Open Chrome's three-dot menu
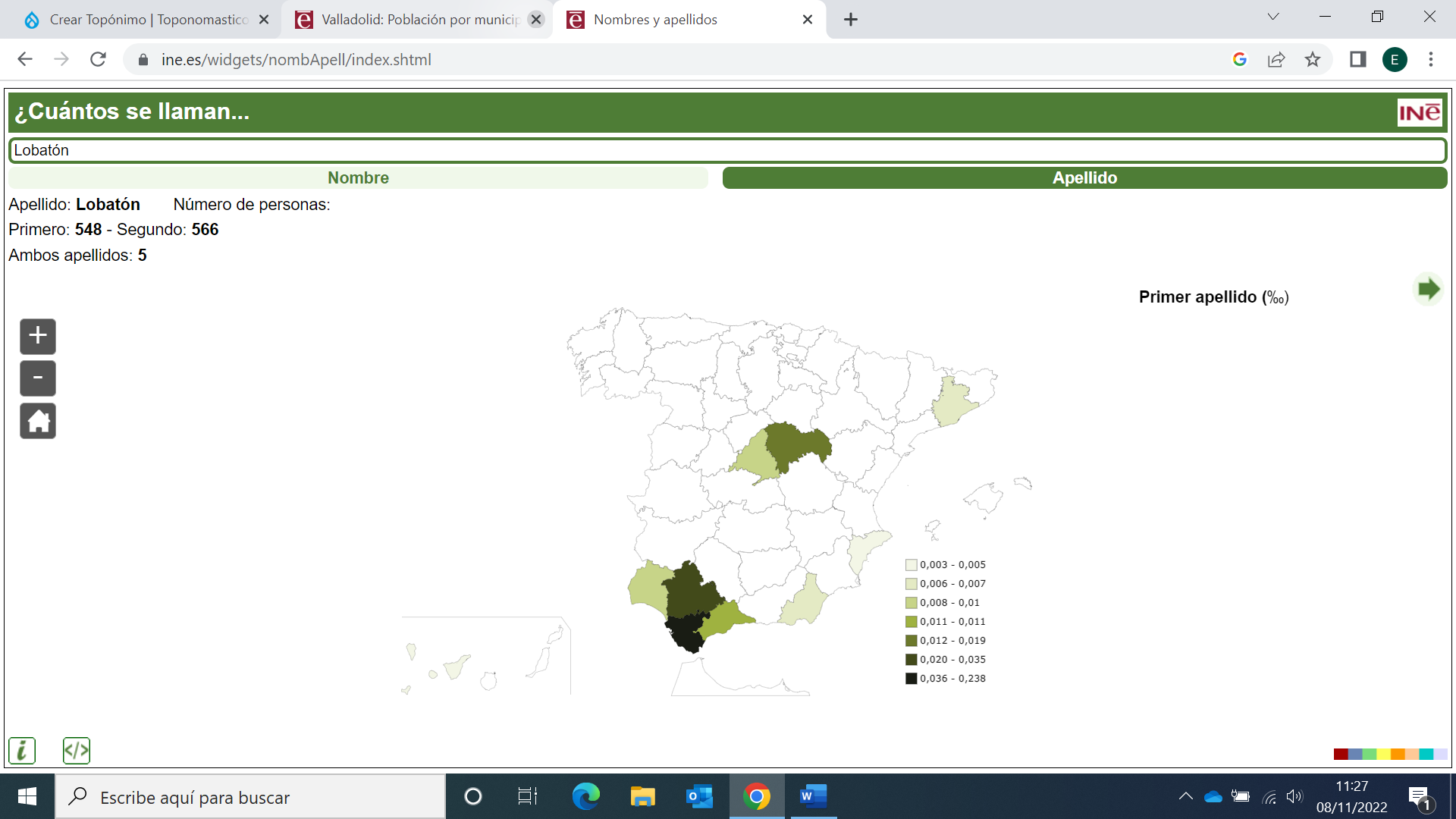Screen dimensions: 1456x819 1431,60
